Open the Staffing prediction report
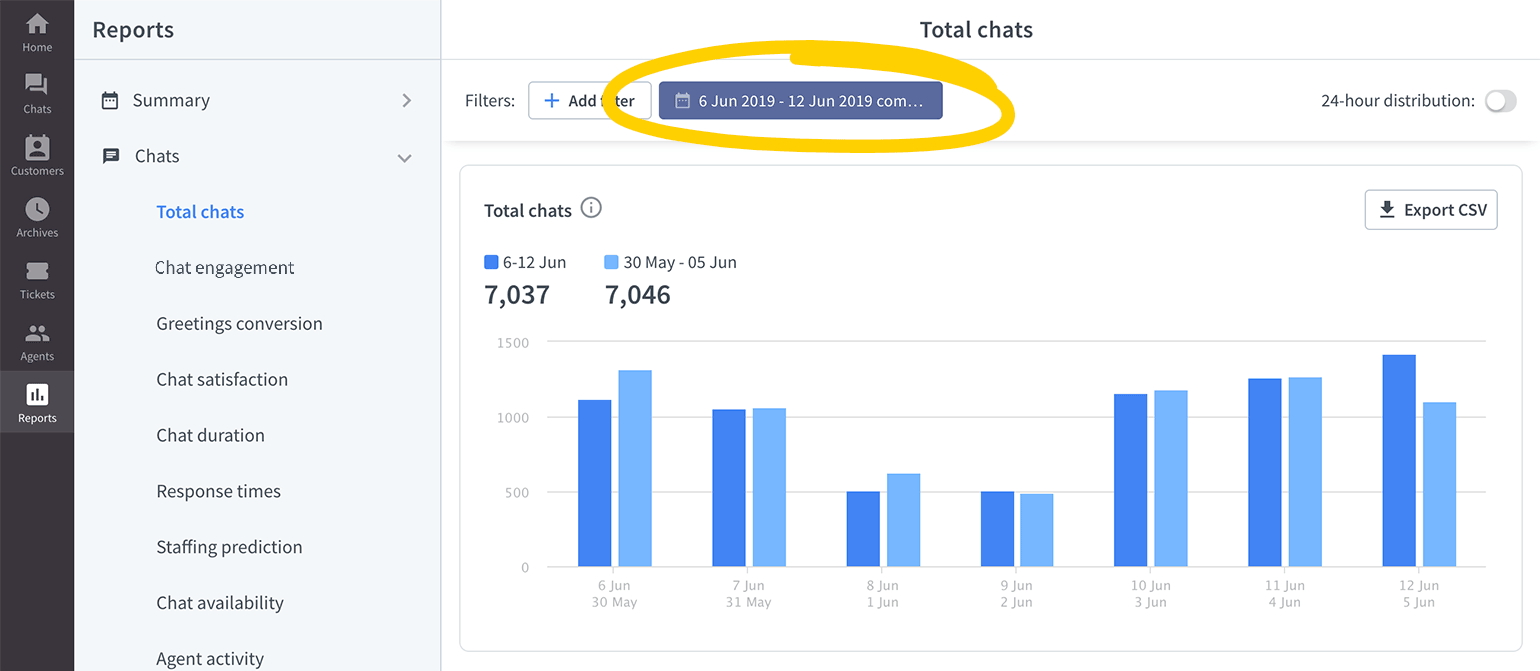The width and height of the screenshot is (1540, 671). click(x=229, y=548)
